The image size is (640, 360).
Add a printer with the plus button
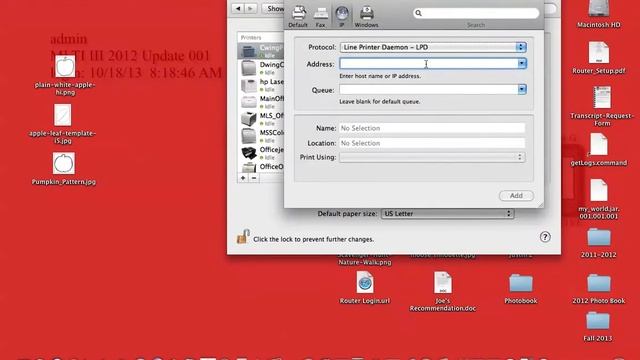coord(243,178)
